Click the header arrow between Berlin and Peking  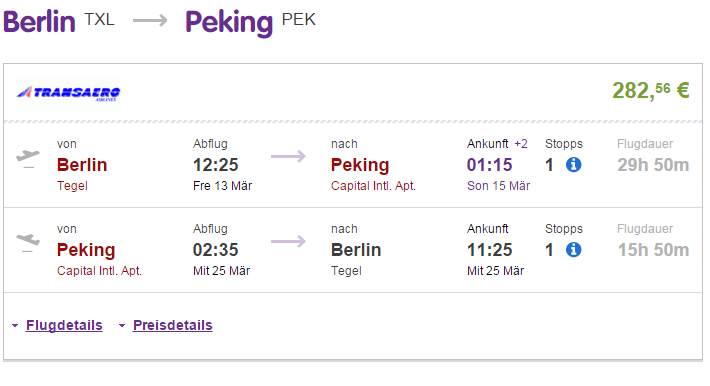point(150,20)
